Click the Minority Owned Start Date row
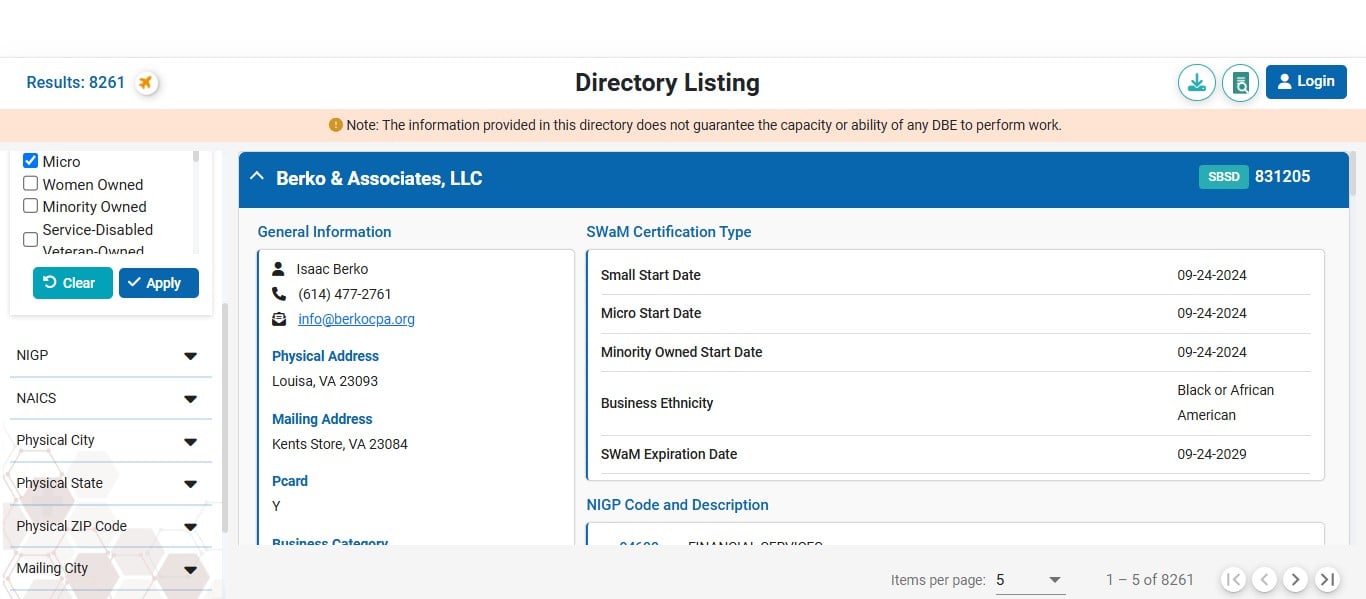Image resolution: width=1366 pixels, height=599 pixels. pyautogui.click(x=955, y=352)
